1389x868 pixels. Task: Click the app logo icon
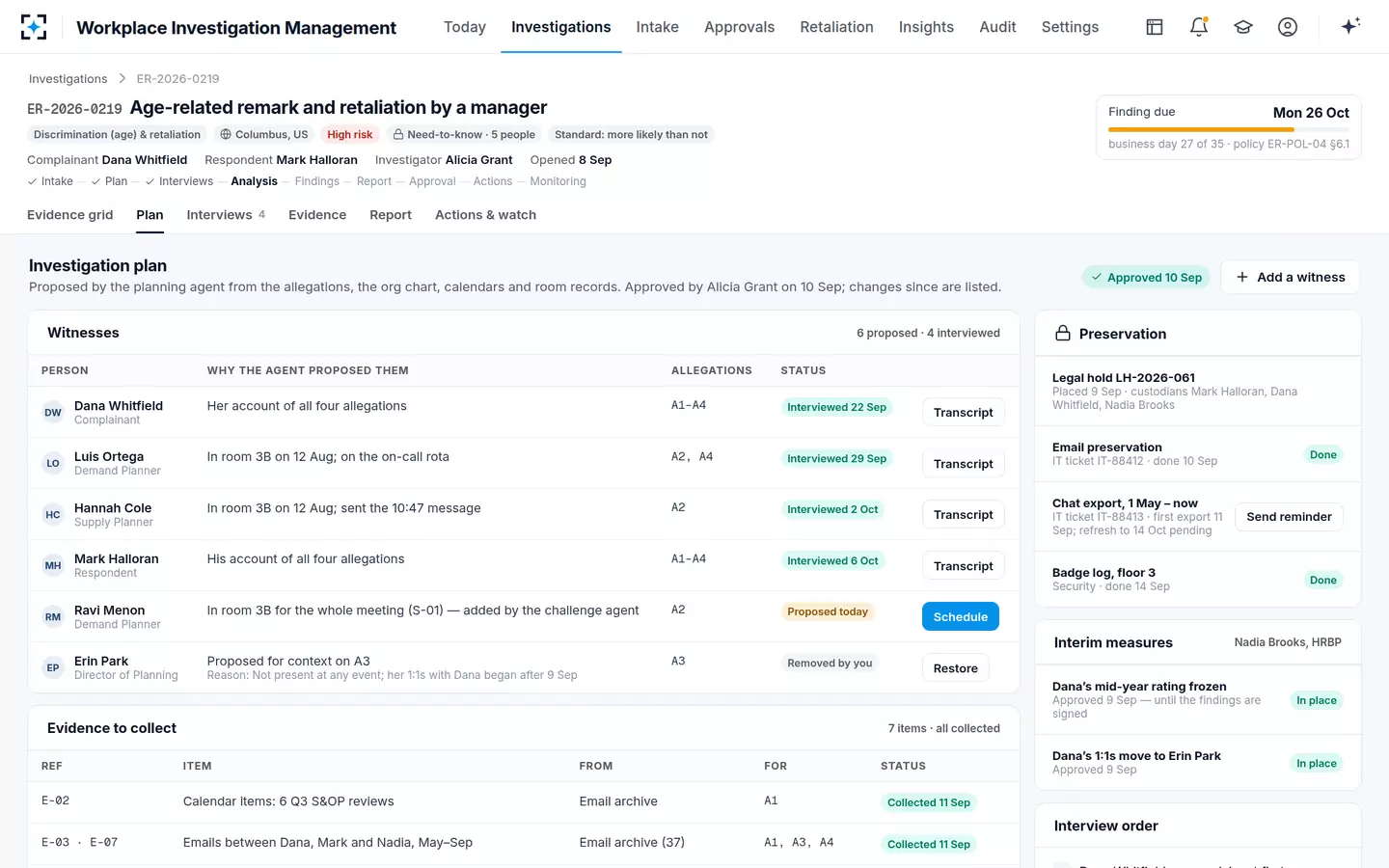pos(34,27)
